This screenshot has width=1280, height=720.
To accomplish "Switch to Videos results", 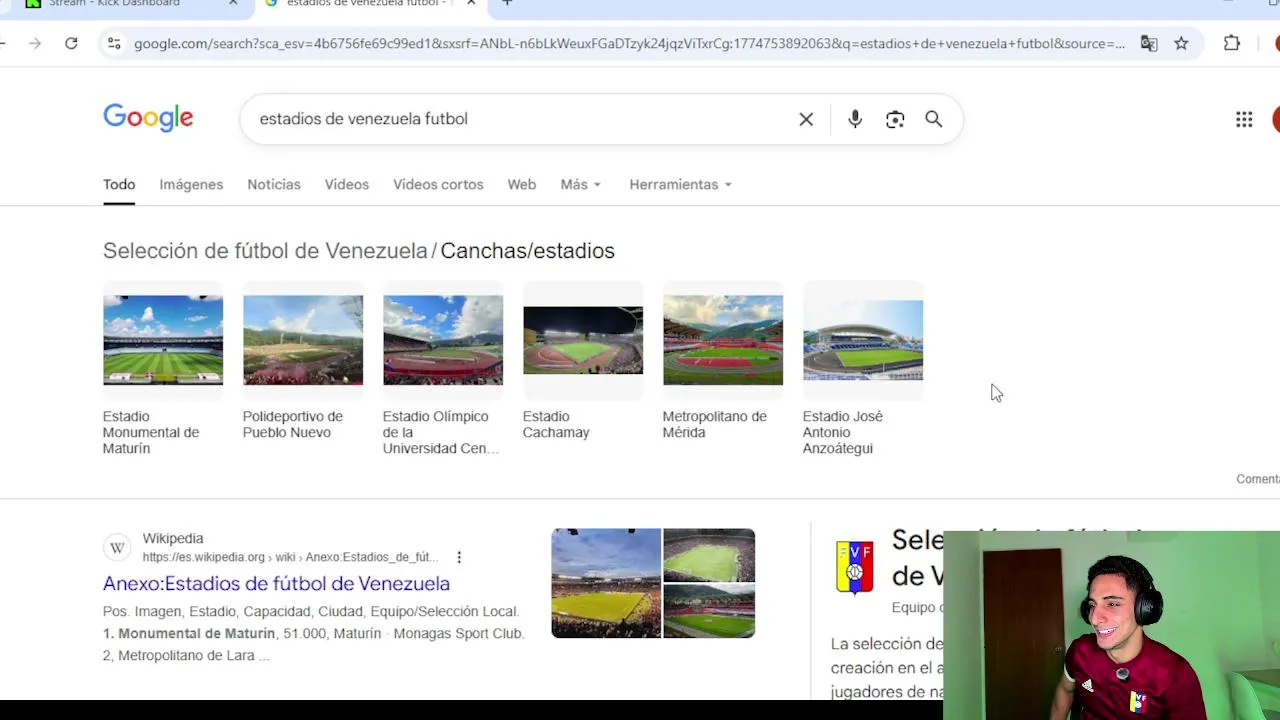I will (347, 184).
